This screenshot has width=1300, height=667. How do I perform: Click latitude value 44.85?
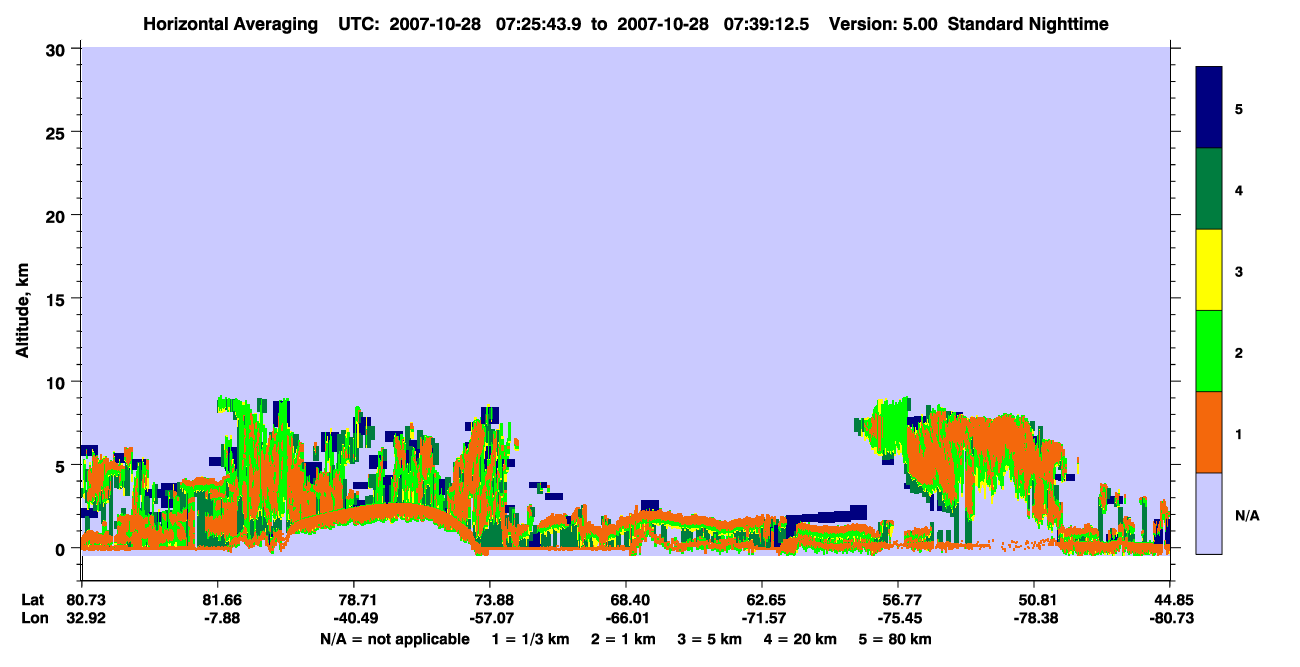coord(1173,600)
